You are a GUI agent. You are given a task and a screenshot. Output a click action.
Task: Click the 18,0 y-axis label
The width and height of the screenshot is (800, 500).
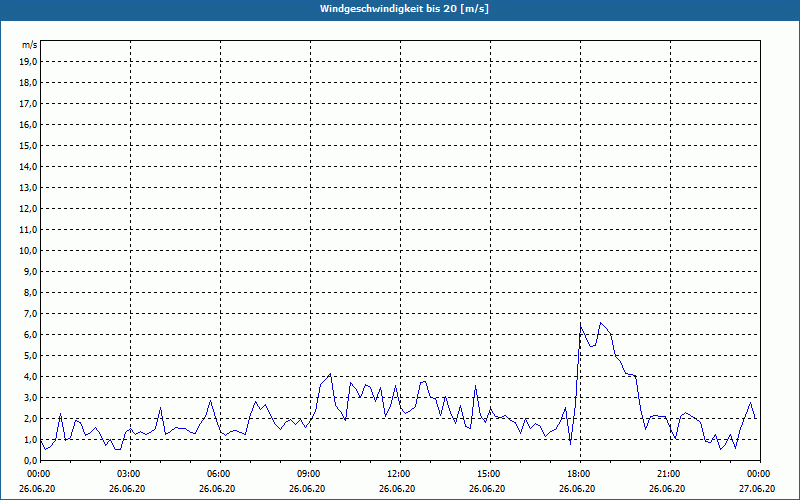click(x=28, y=83)
